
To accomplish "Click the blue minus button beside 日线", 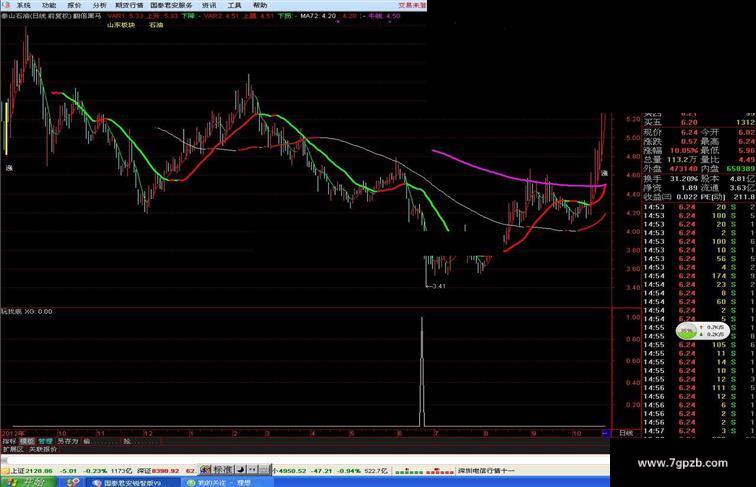I will tap(606, 433).
